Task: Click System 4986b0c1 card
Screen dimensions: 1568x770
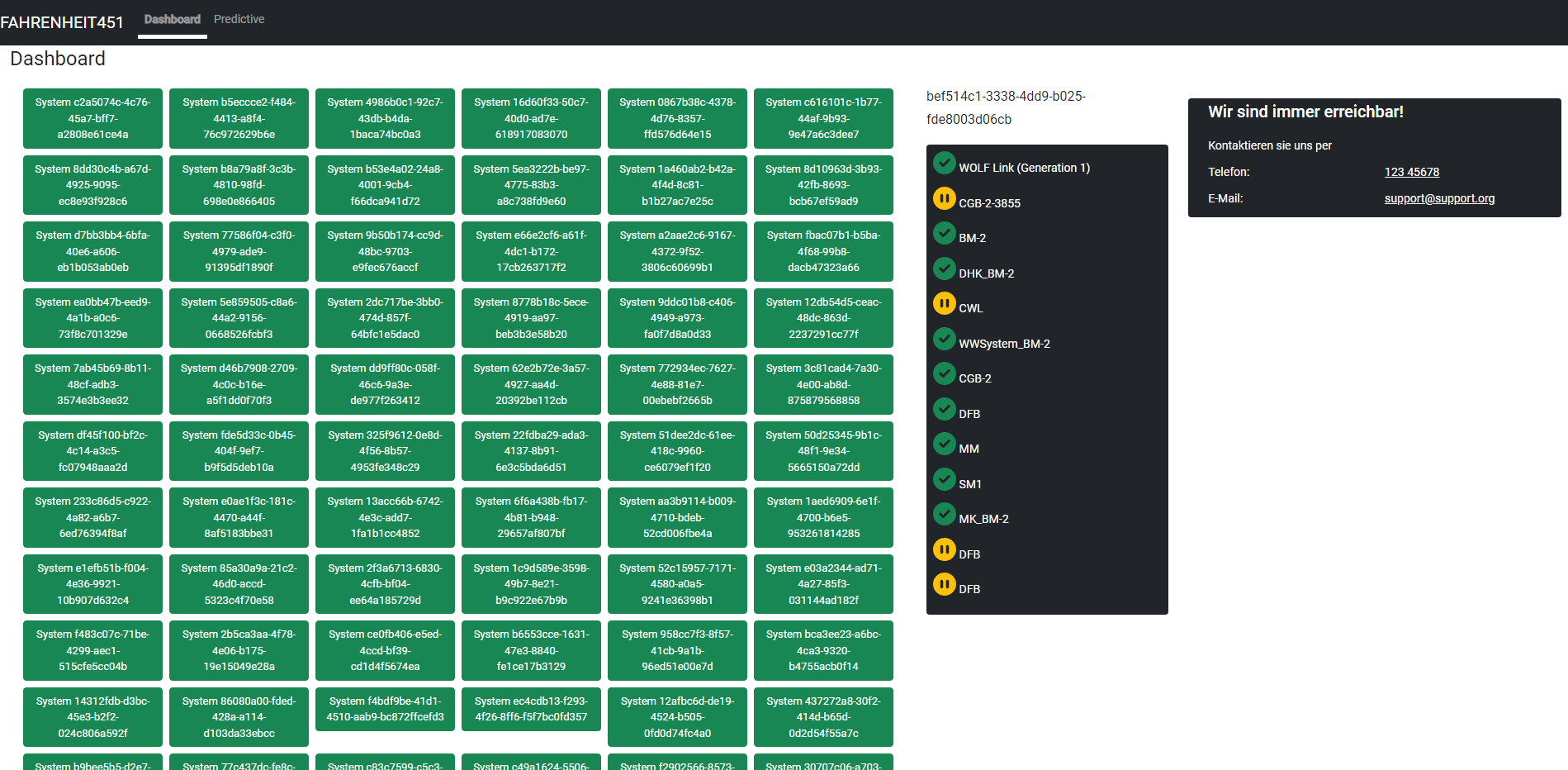Action: pos(385,118)
